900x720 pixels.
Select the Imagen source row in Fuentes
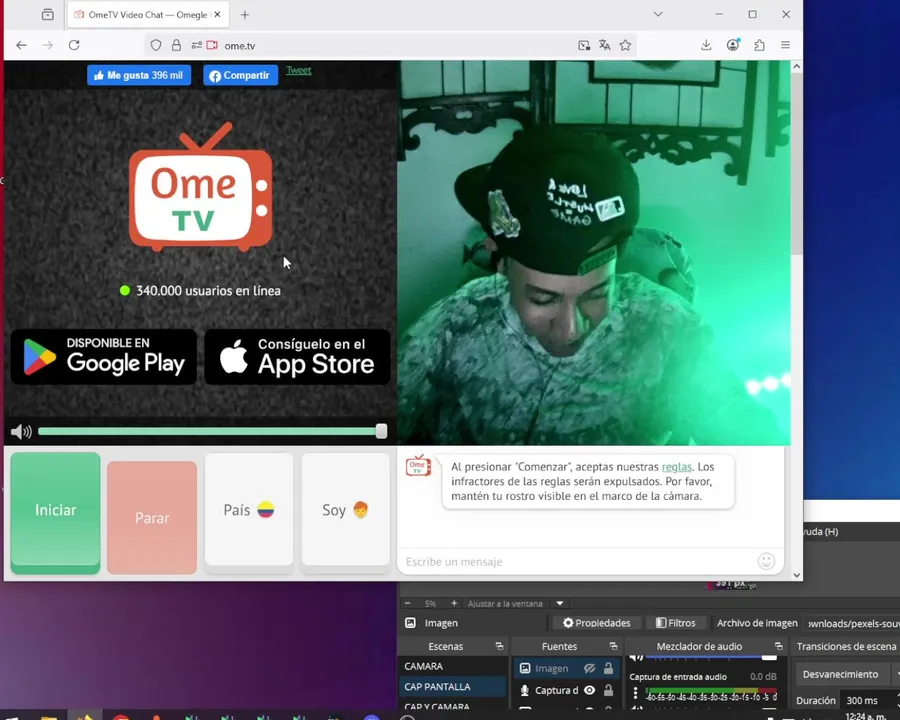[566, 668]
